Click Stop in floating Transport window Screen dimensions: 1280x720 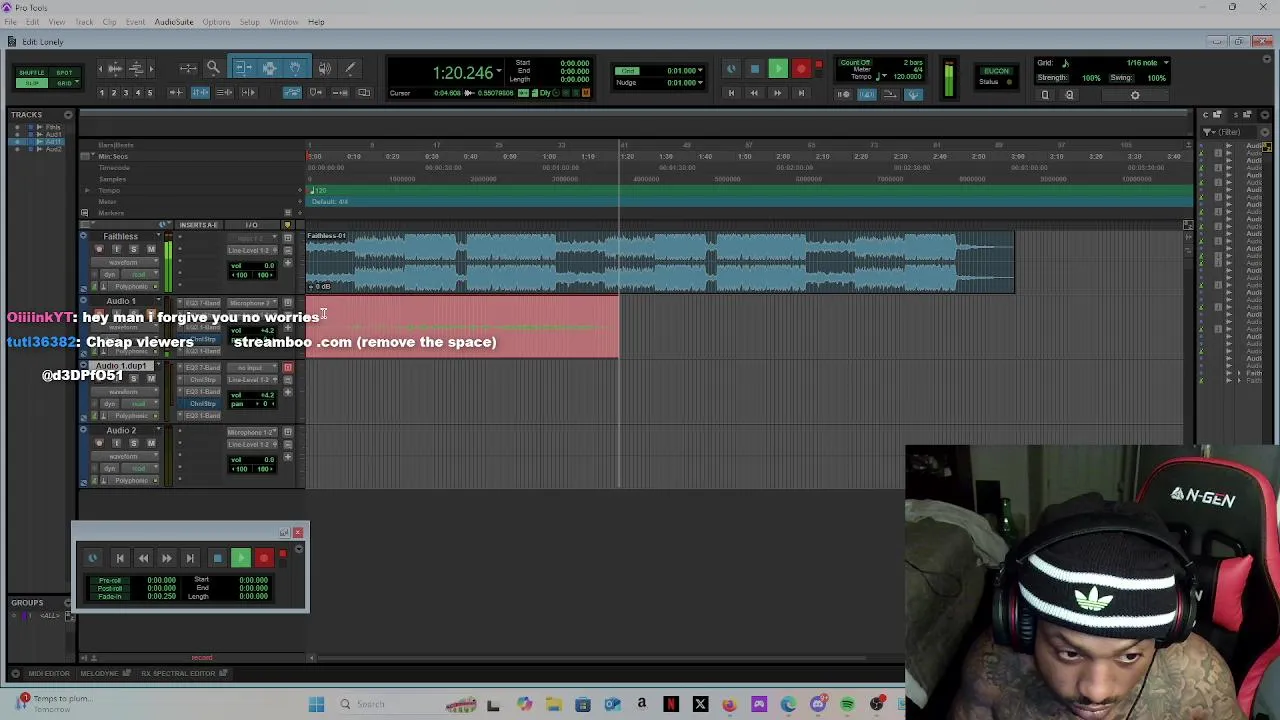coord(217,558)
